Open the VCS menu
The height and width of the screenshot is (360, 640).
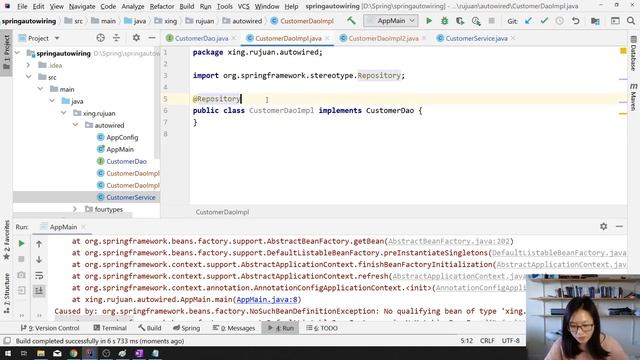(x=243, y=7)
